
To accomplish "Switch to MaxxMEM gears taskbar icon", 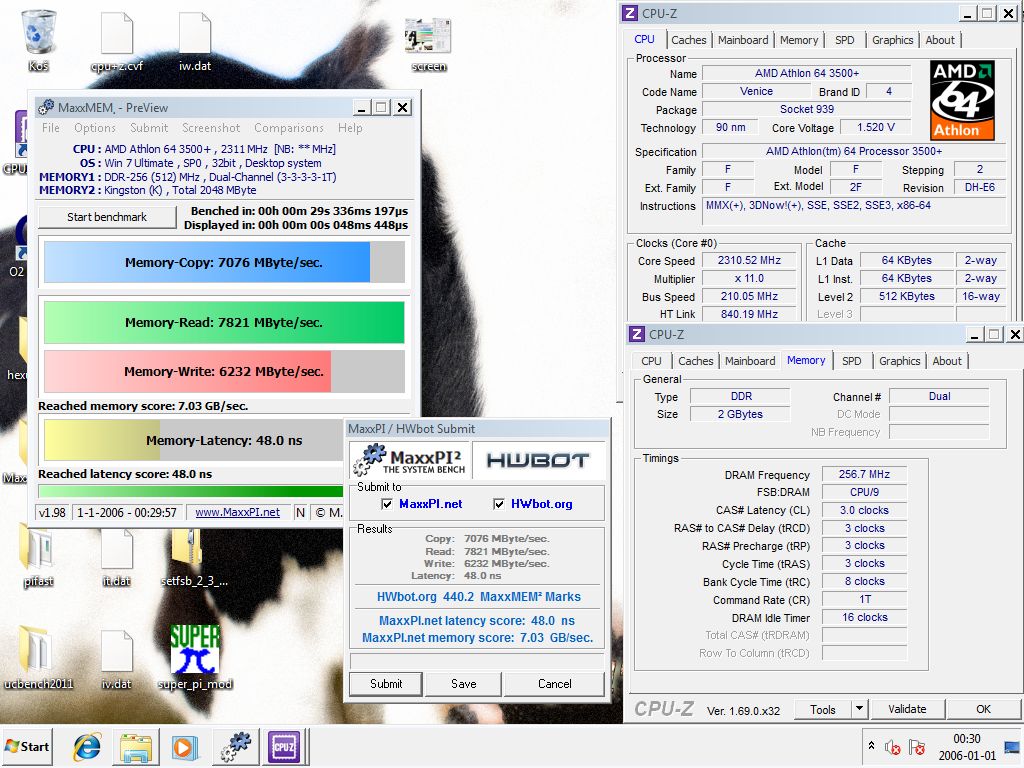I will (x=235, y=746).
